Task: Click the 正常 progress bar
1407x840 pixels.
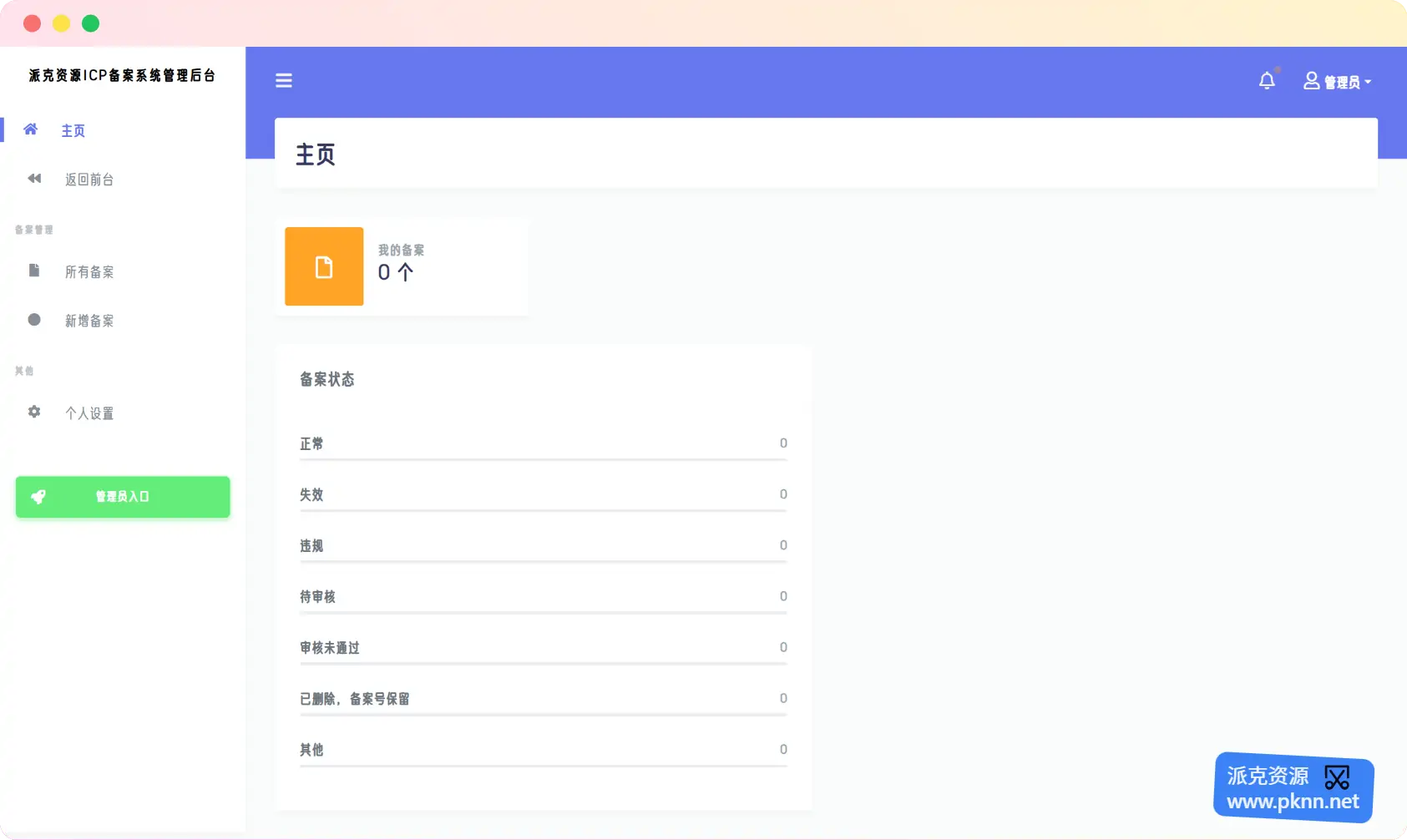Action: 544,460
